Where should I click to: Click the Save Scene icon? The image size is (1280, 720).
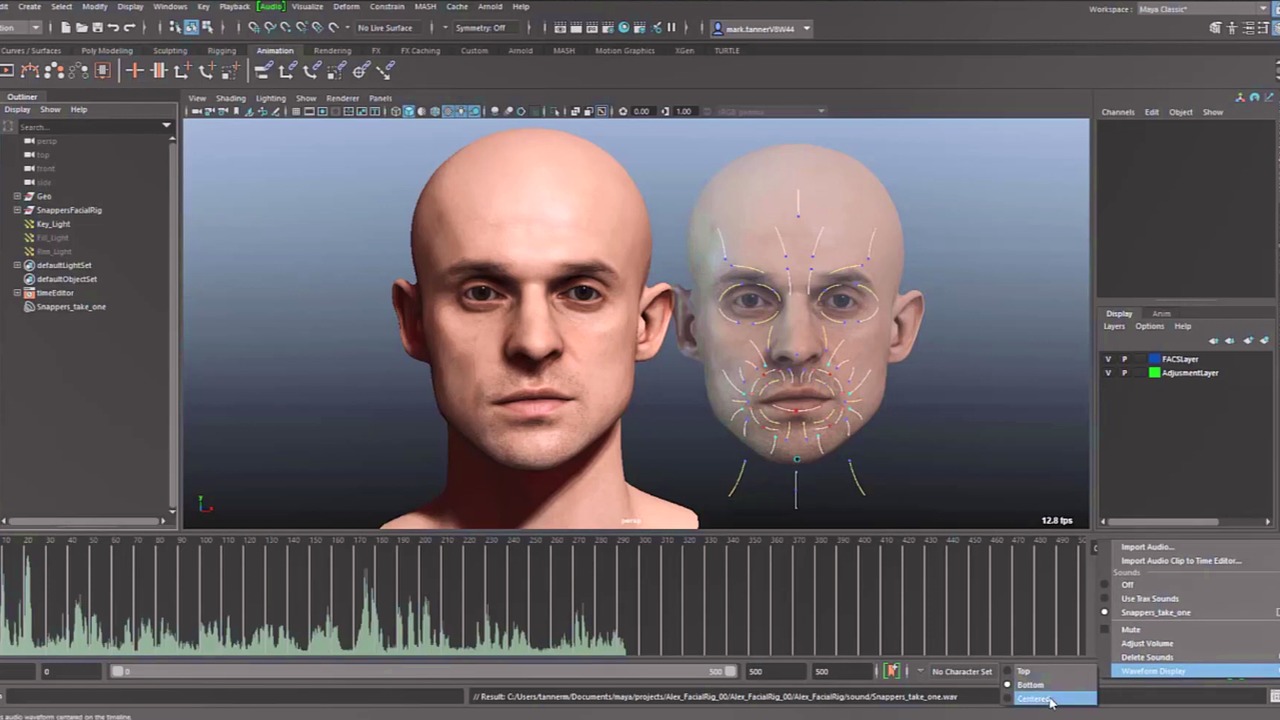(97, 28)
